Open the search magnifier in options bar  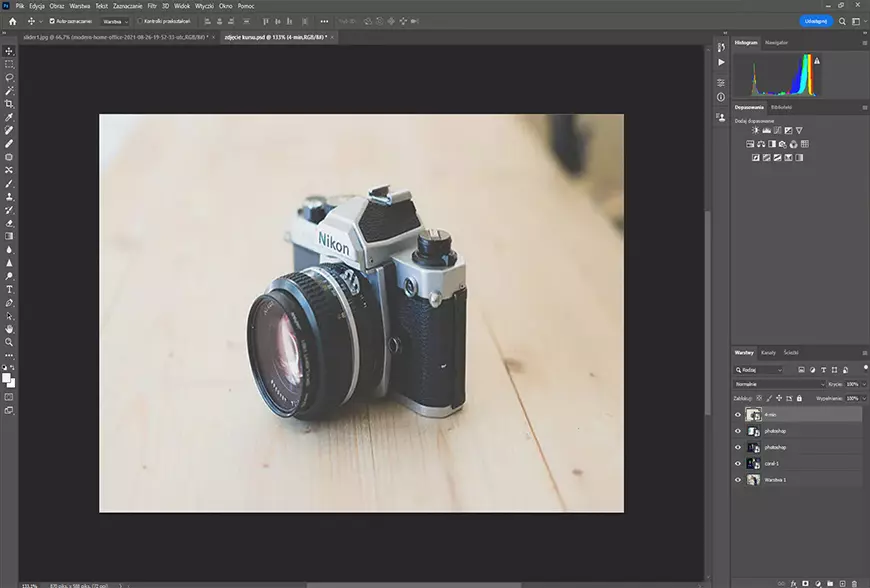point(842,21)
